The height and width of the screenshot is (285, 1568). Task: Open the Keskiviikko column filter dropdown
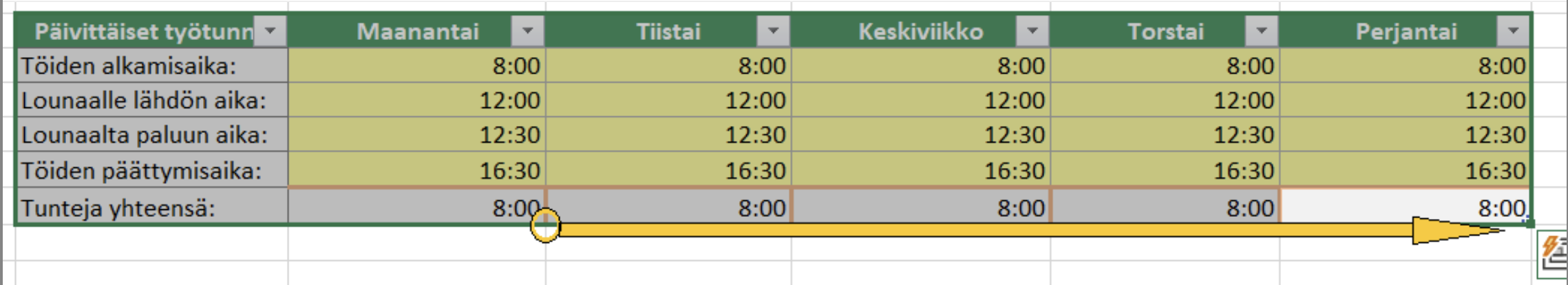click(1032, 31)
